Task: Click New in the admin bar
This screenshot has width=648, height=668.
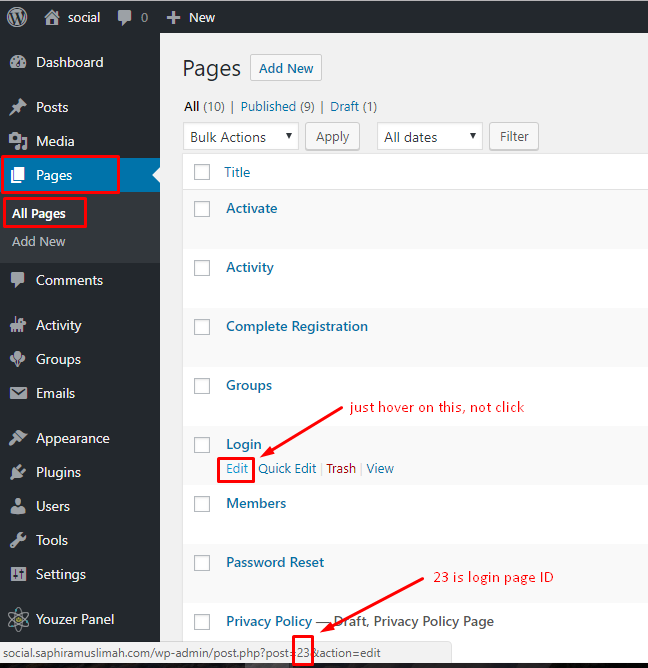Action: pyautogui.click(x=202, y=17)
